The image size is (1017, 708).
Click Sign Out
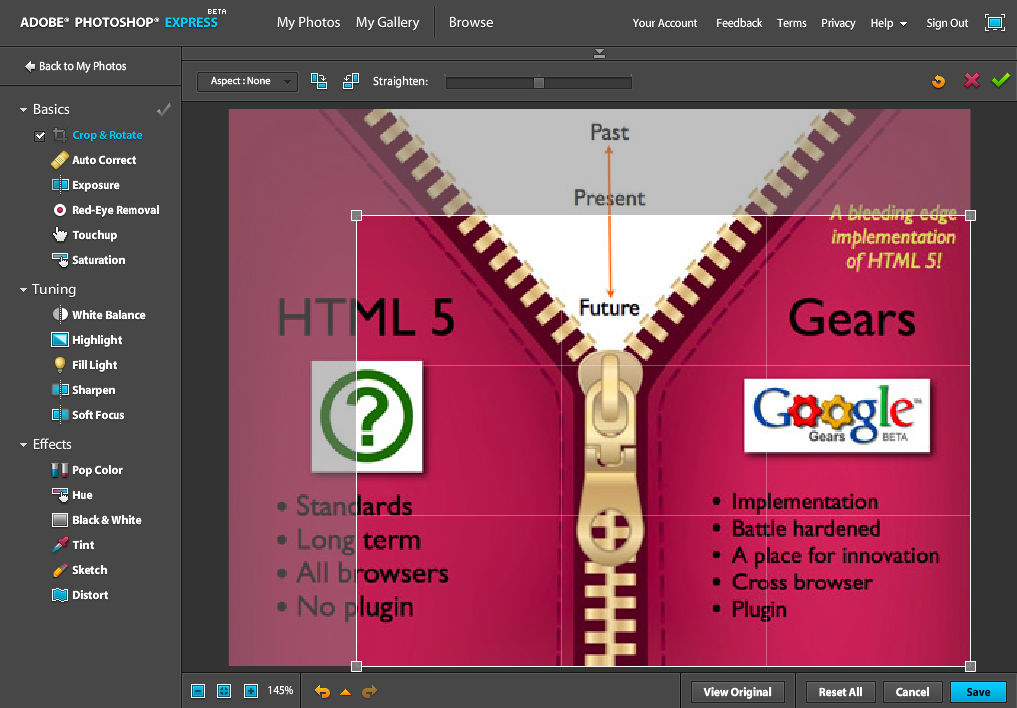[947, 23]
